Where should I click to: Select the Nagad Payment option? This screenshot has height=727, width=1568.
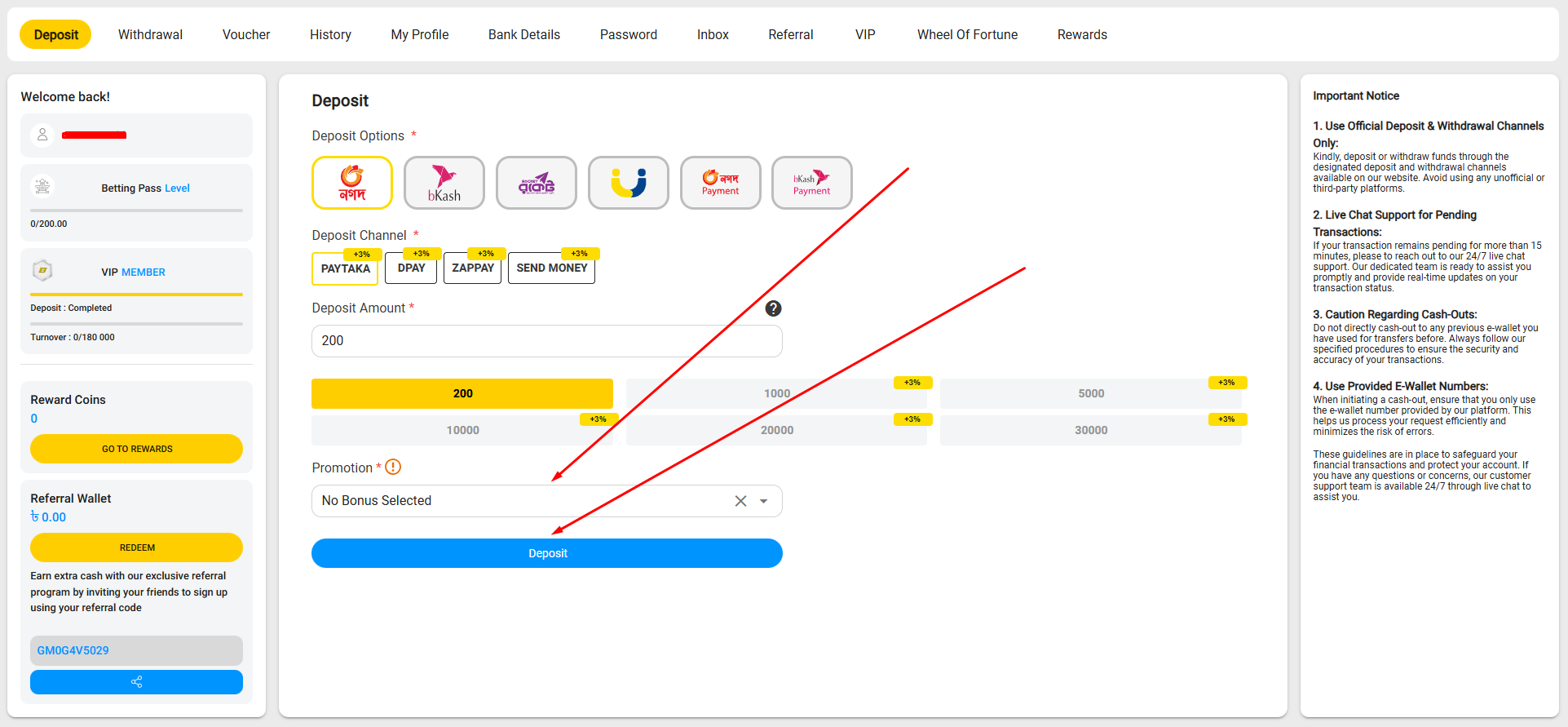pos(721,183)
